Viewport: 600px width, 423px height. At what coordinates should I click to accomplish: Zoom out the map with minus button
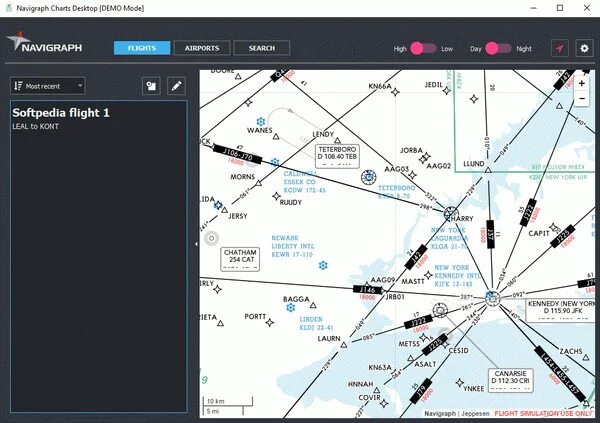[582, 98]
